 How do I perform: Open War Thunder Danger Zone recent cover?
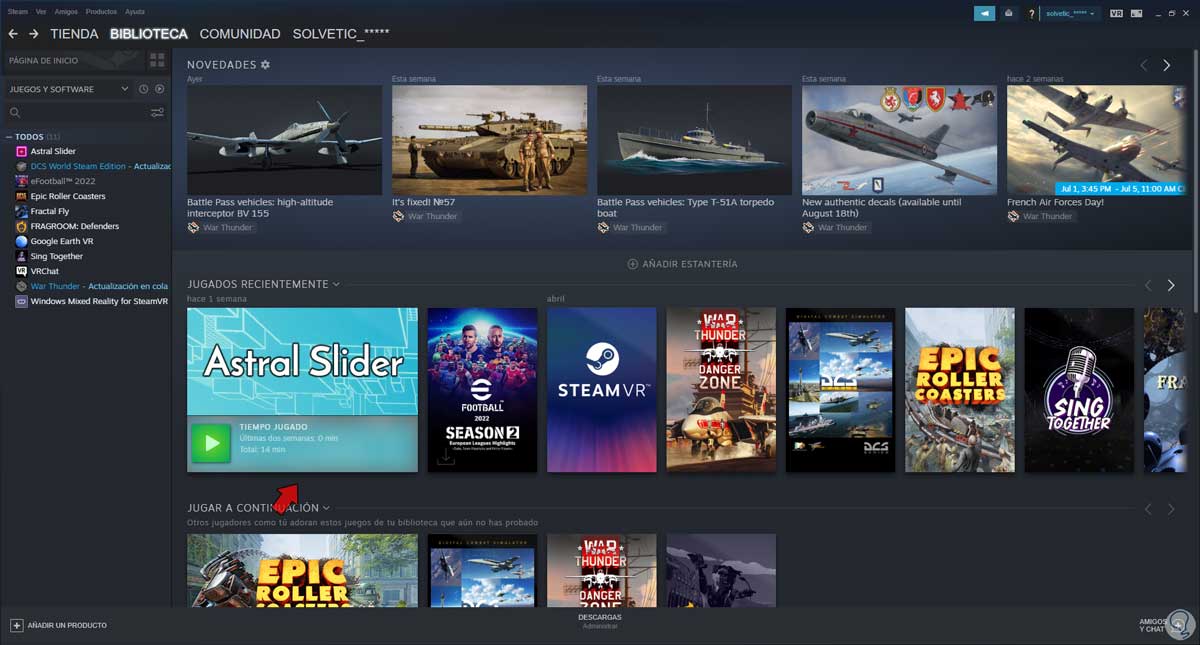pyautogui.click(x=721, y=389)
